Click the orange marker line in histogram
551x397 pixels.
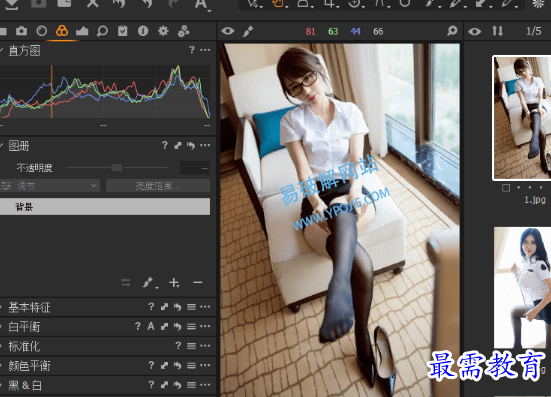click(52, 91)
